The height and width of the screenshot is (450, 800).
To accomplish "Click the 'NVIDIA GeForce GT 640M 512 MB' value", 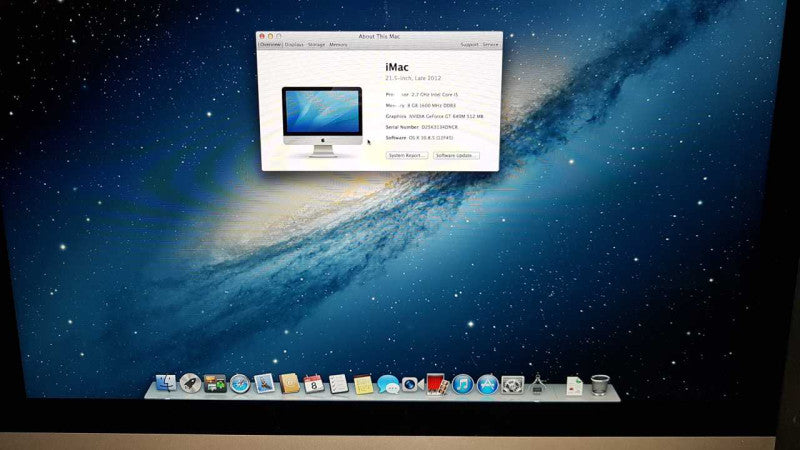I will point(446,116).
